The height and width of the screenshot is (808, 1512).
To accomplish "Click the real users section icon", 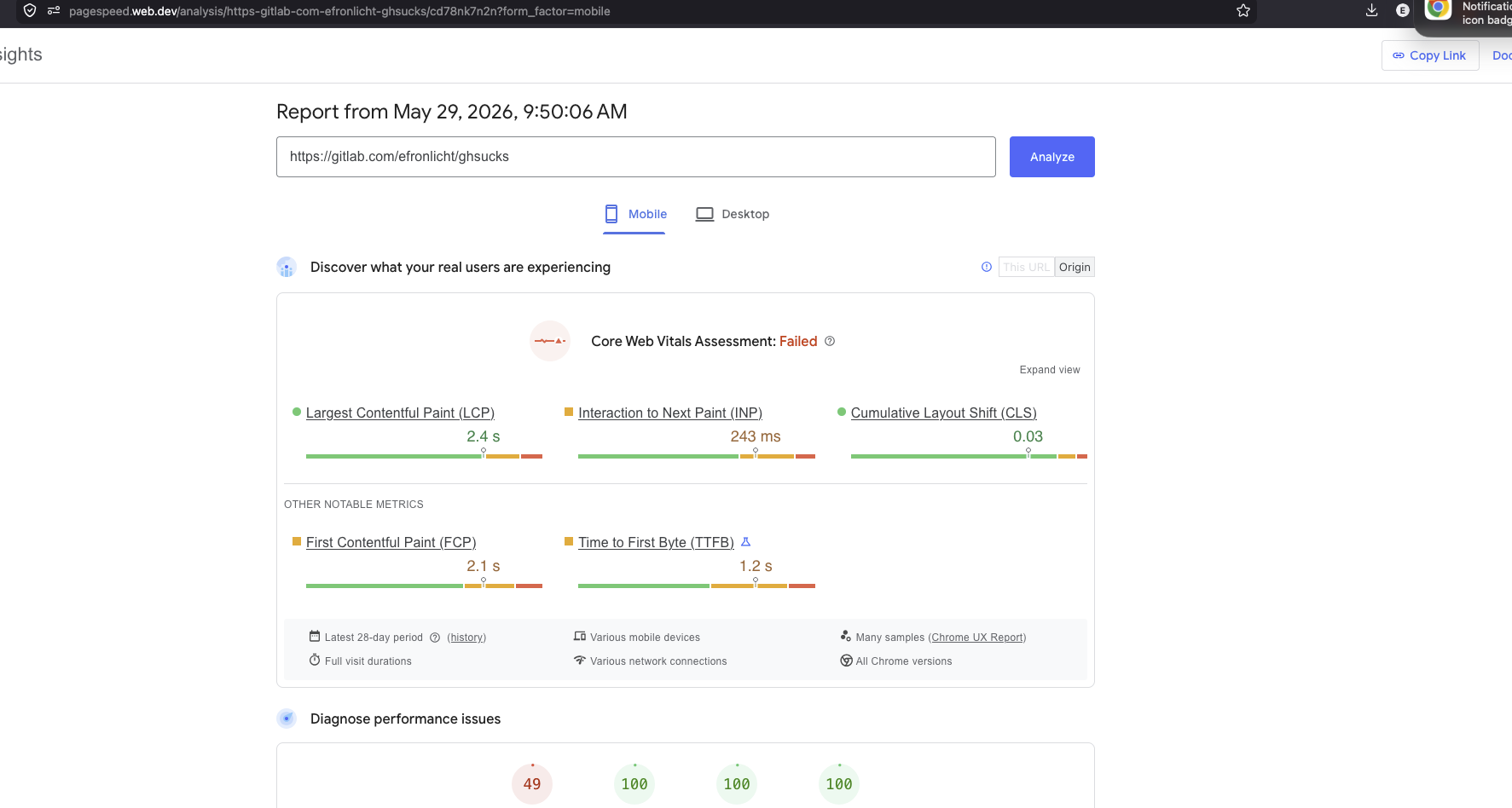I will (x=287, y=268).
